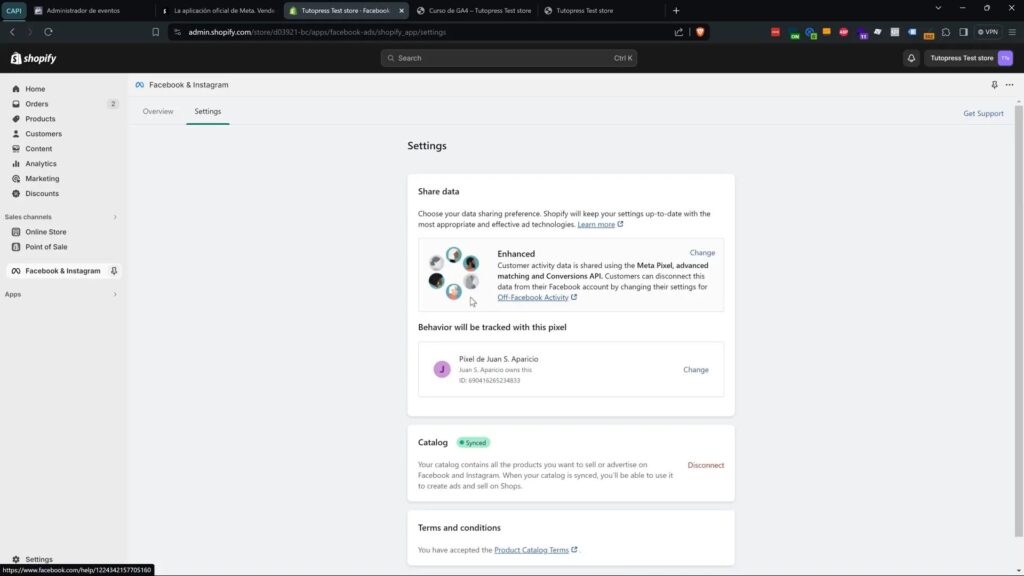This screenshot has height=576, width=1024.
Task: Click the CAPI tab group label
Action: coord(13,10)
